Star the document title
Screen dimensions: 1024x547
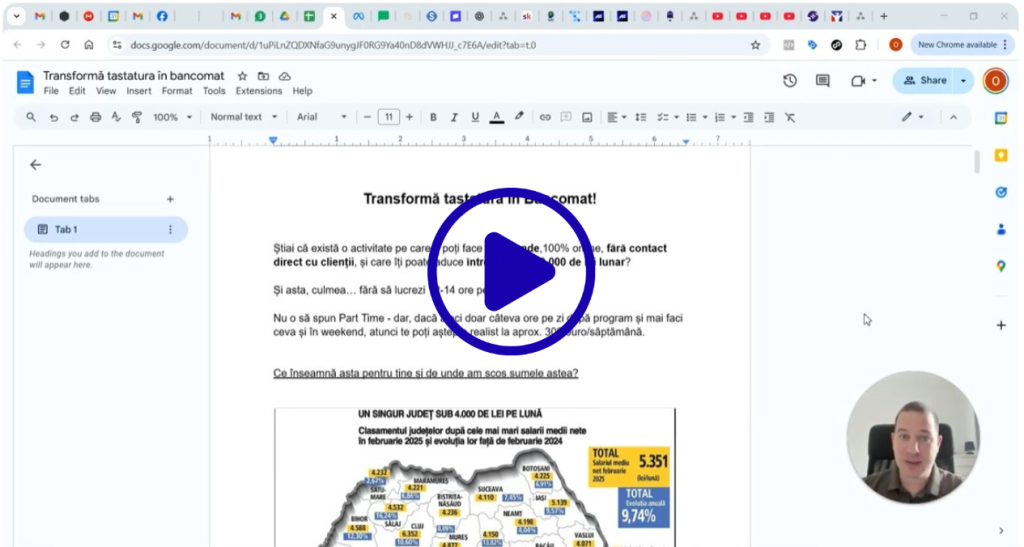[242, 76]
